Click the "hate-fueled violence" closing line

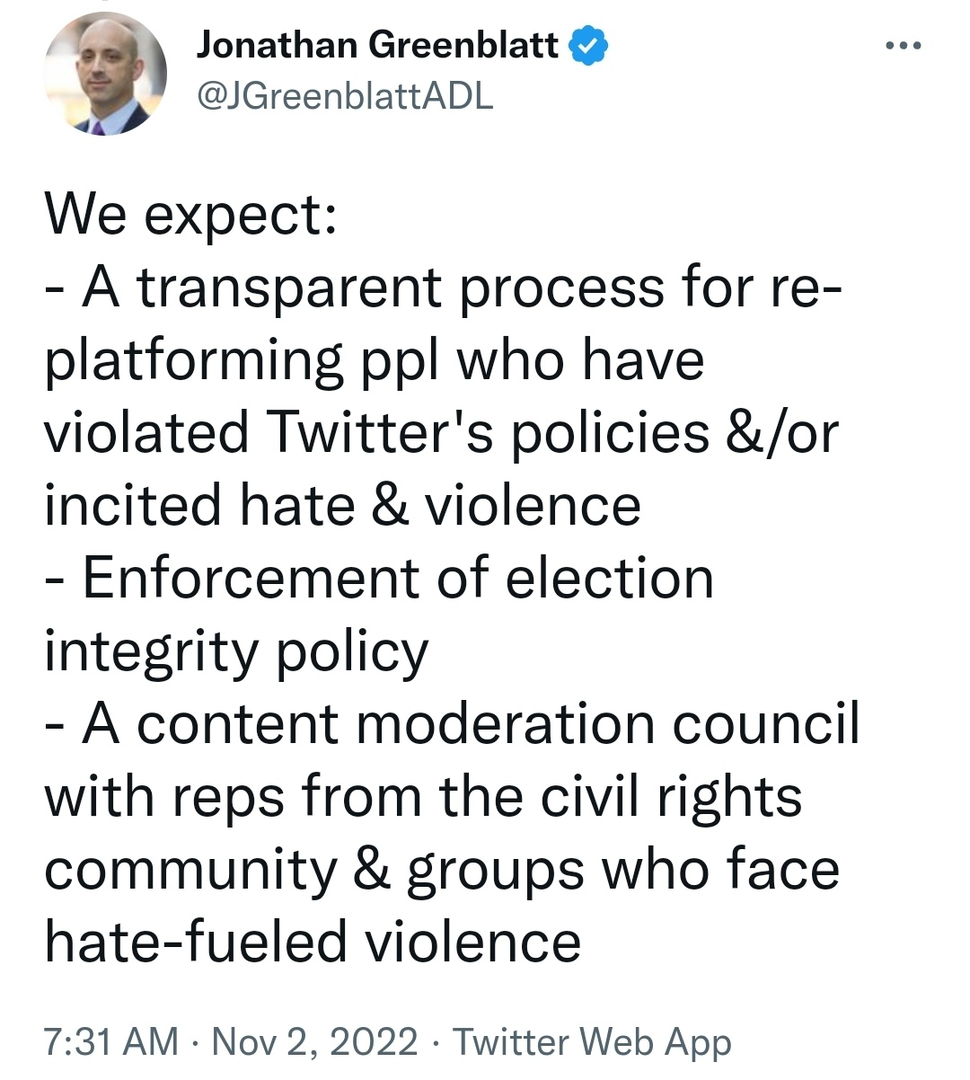[x=312, y=940]
